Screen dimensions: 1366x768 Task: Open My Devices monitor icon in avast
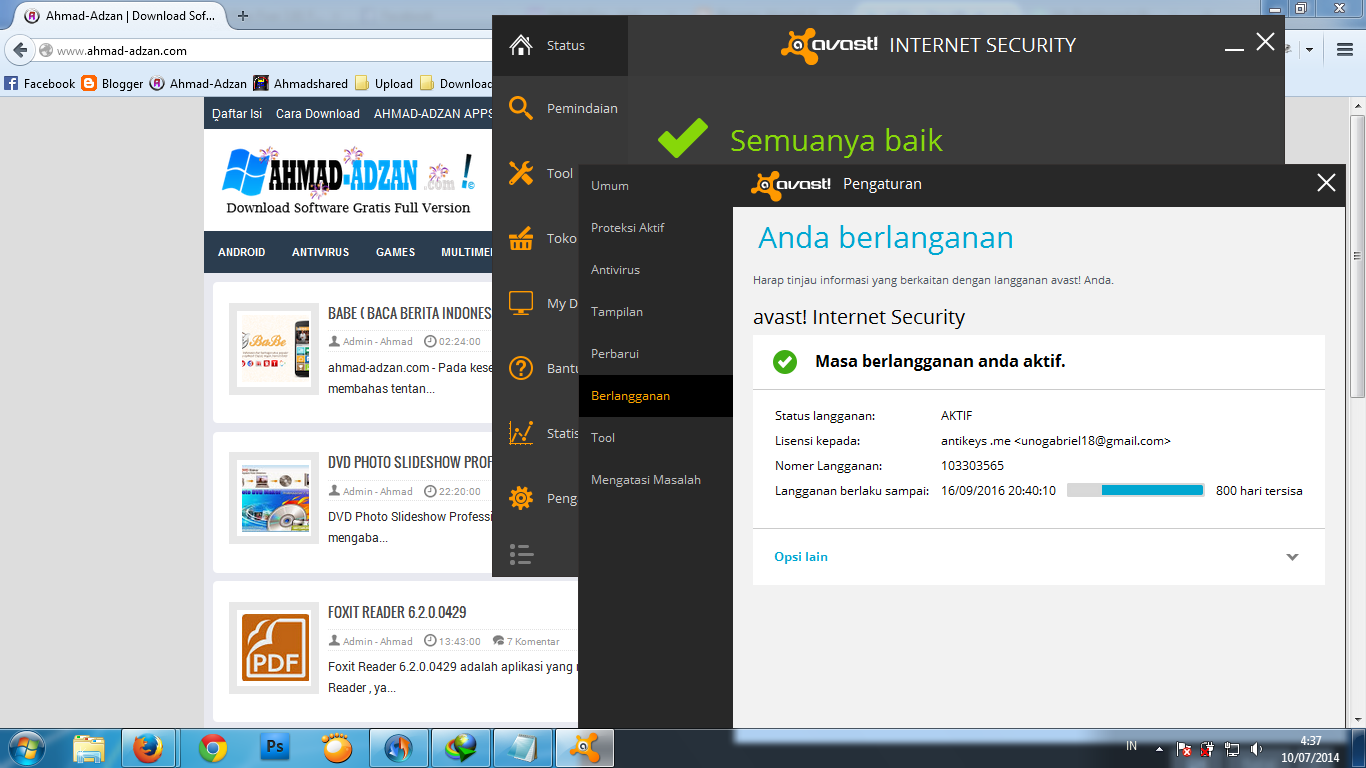tap(520, 303)
